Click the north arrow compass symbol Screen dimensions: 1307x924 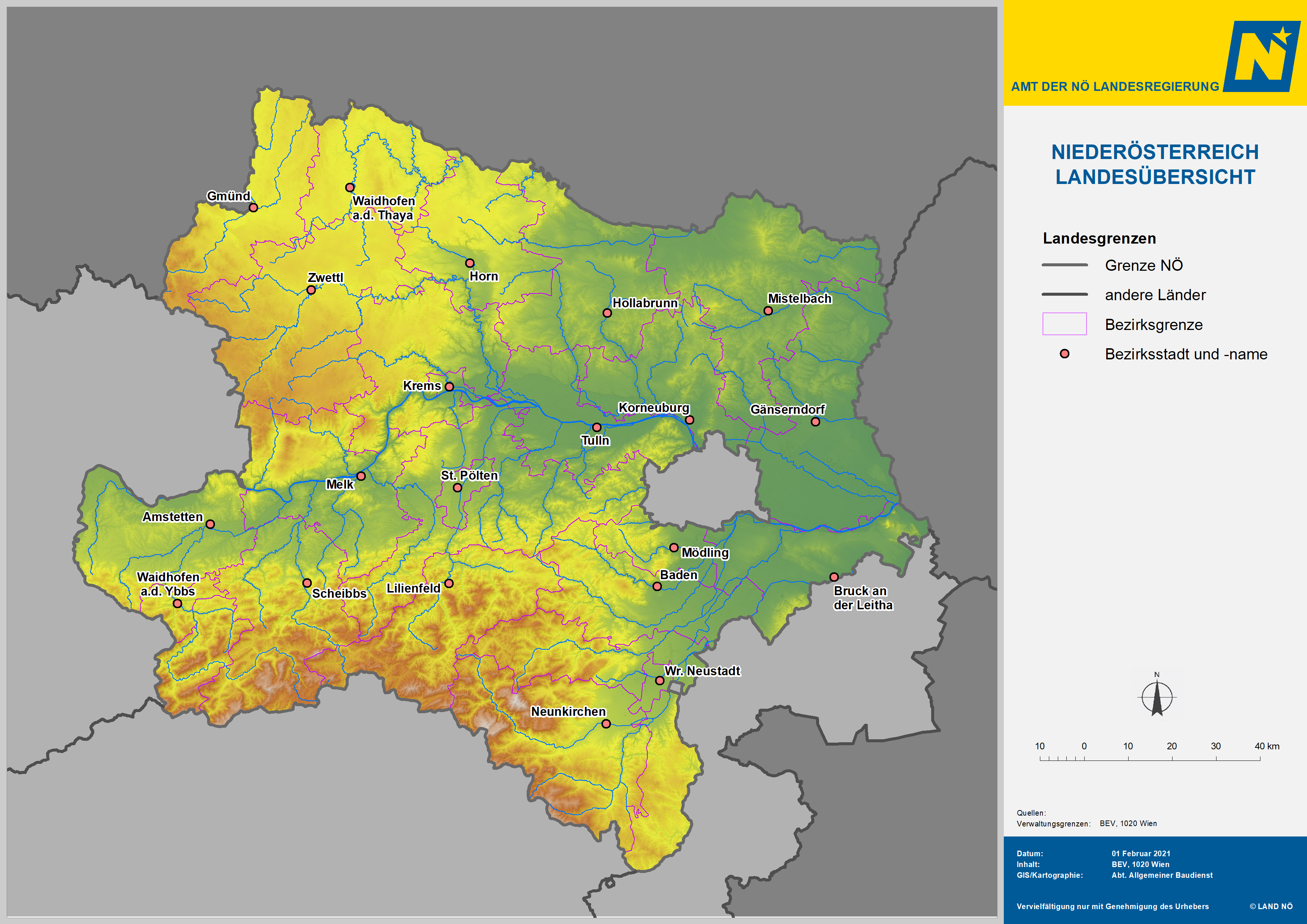[x=1157, y=697]
